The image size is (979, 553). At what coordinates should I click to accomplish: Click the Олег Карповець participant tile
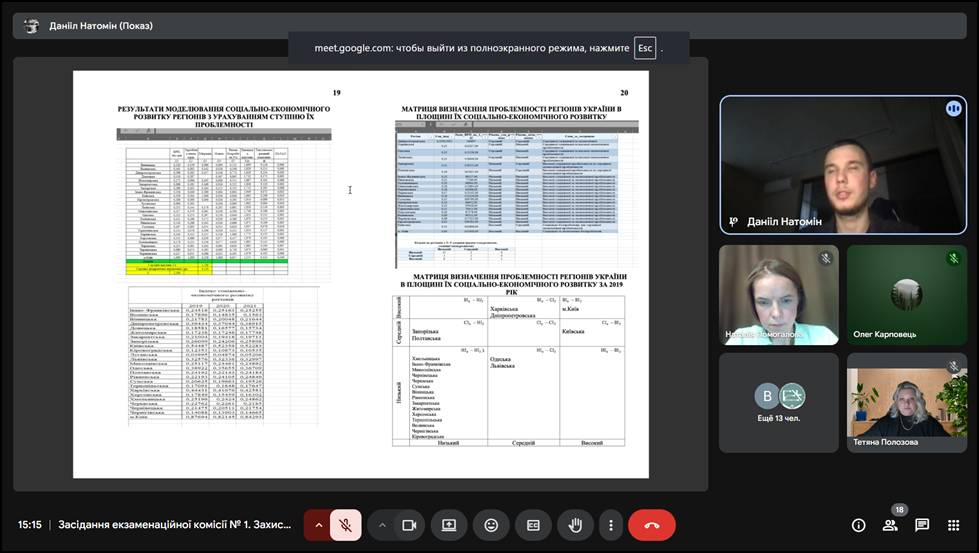905,294
